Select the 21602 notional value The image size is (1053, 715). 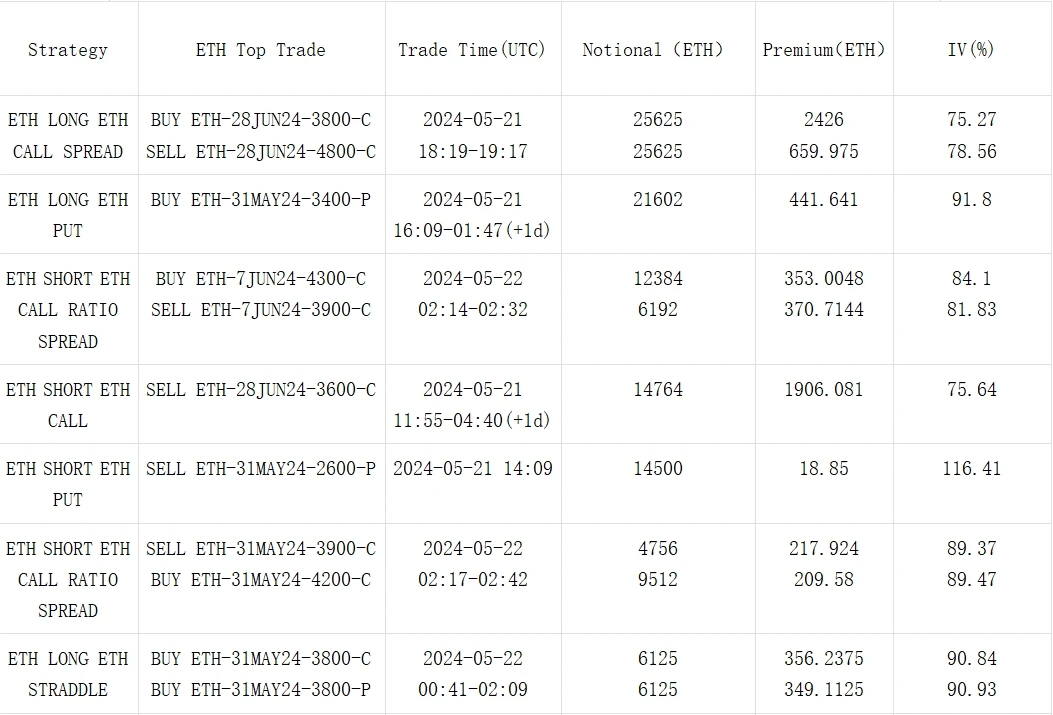(x=658, y=200)
